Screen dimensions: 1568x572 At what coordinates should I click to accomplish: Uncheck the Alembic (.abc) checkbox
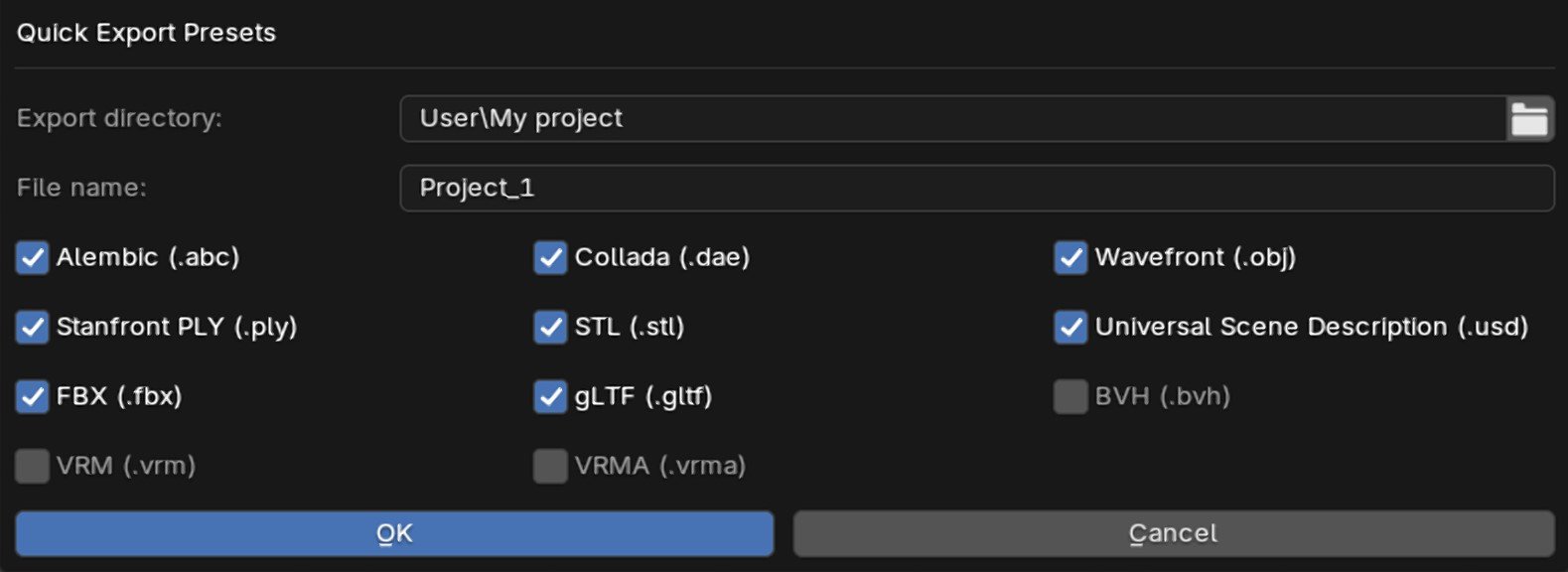(x=31, y=257)
